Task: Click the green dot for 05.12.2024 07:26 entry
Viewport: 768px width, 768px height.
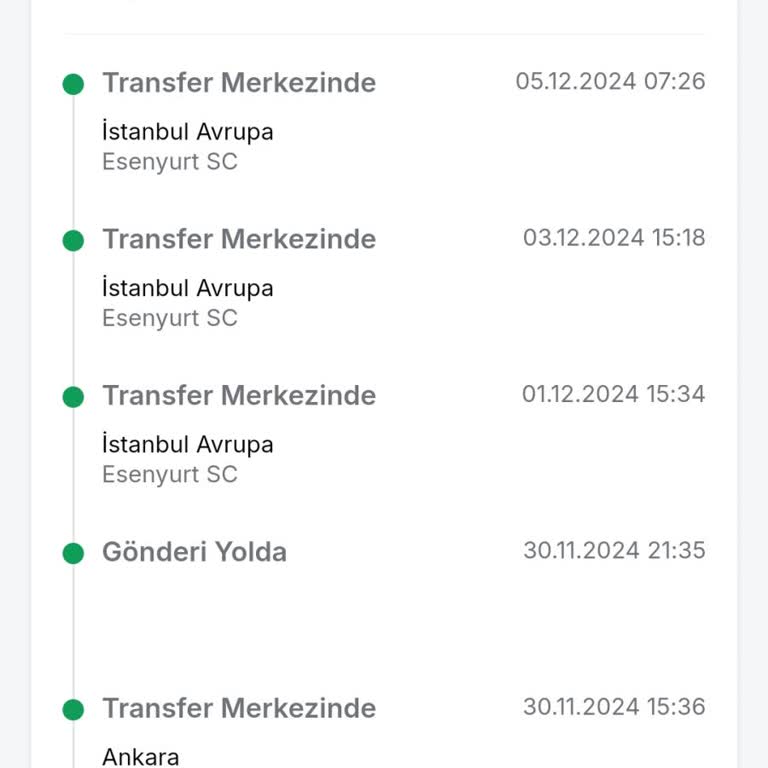Action: click(73, 84)
